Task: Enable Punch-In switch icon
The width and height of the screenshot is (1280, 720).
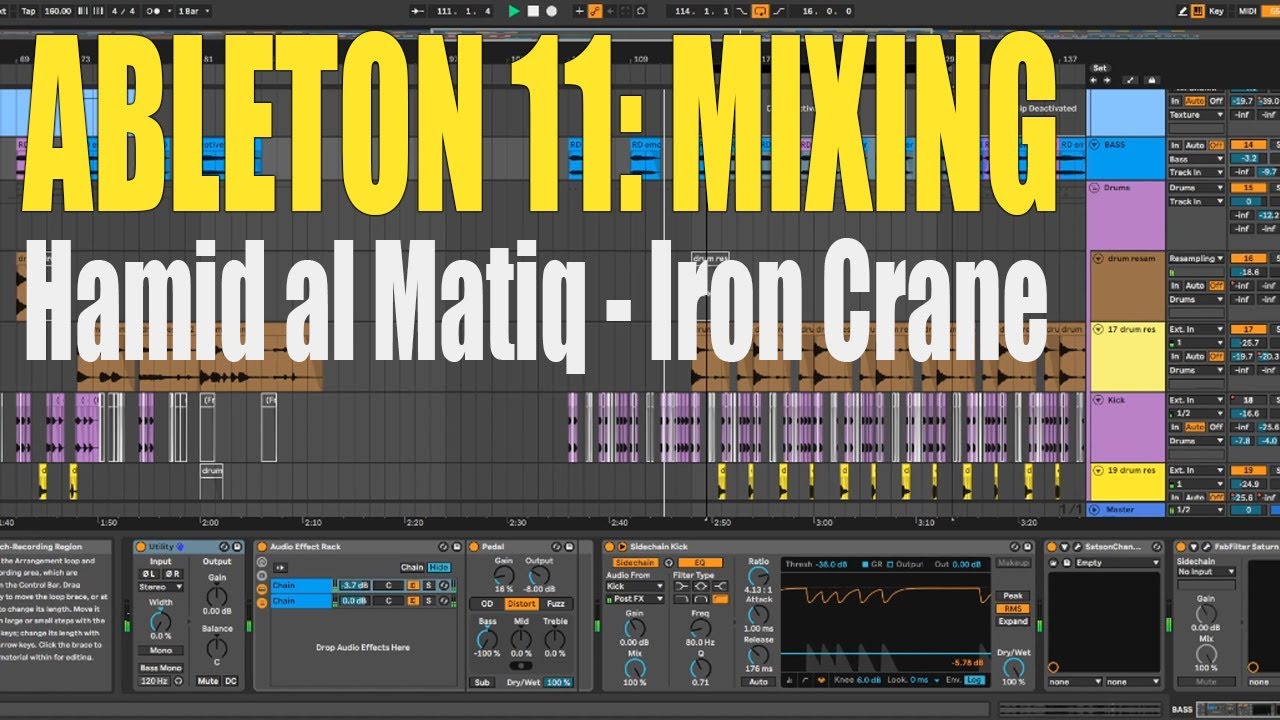Action: pos(742,11)
